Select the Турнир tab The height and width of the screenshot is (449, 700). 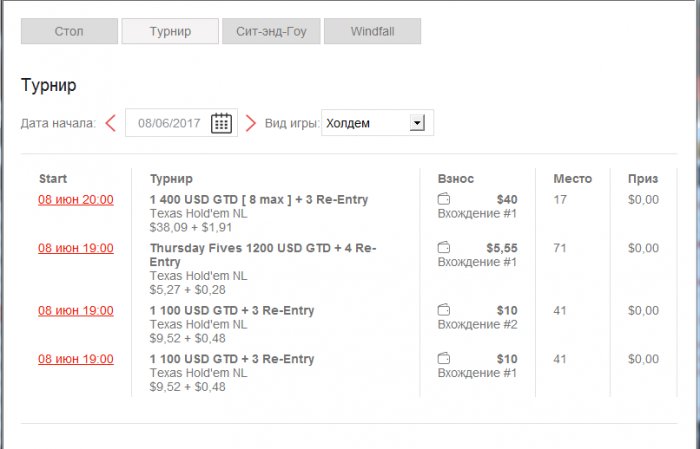tap(170, 31)
